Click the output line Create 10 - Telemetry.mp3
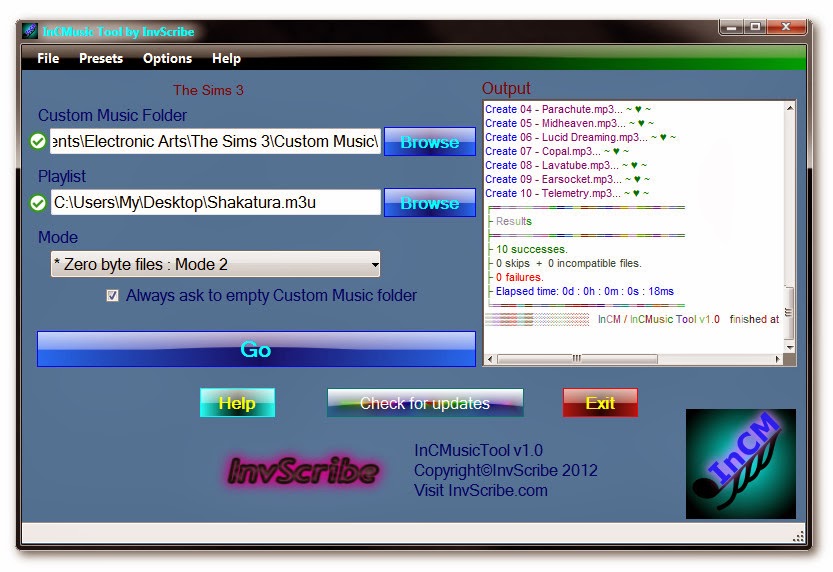 (x=567, y=193)
